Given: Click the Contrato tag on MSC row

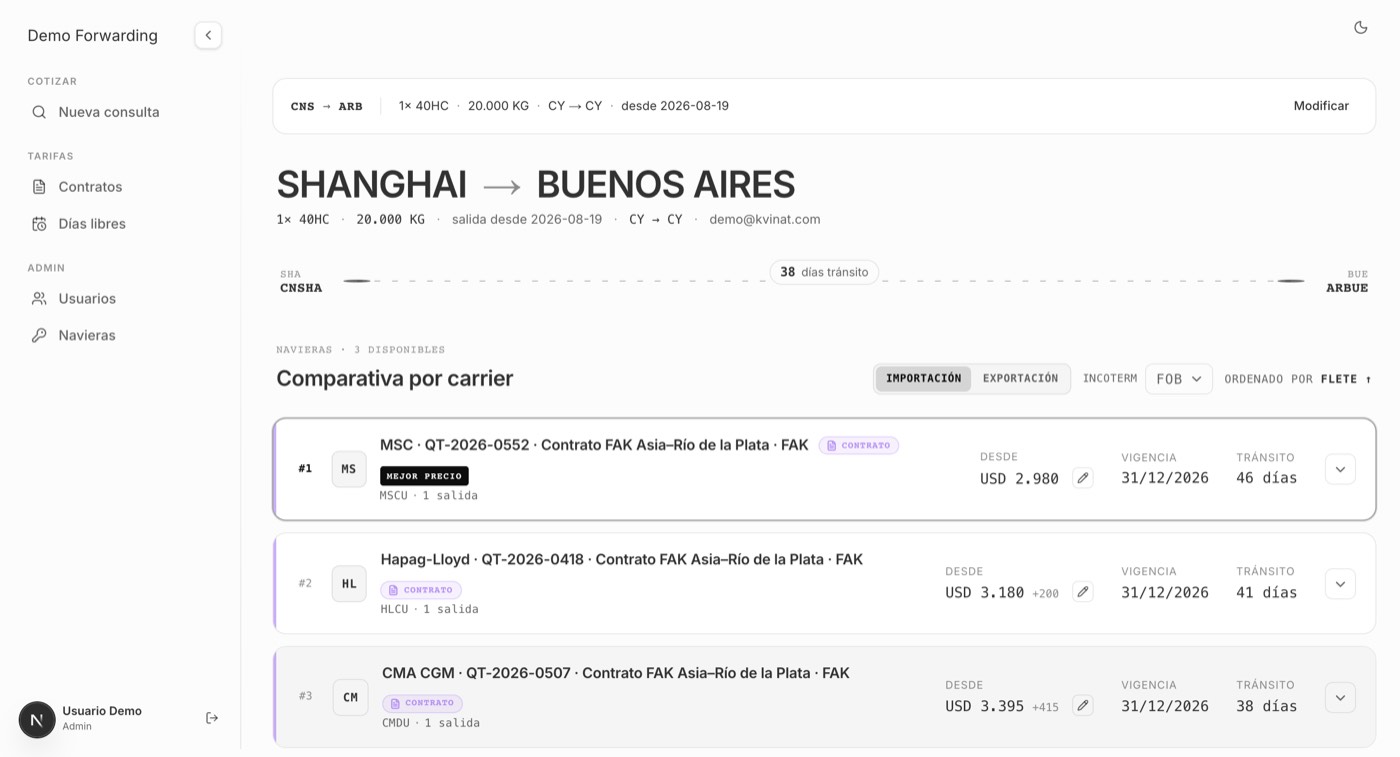Looking at the screenshot, I should point(858,446).
